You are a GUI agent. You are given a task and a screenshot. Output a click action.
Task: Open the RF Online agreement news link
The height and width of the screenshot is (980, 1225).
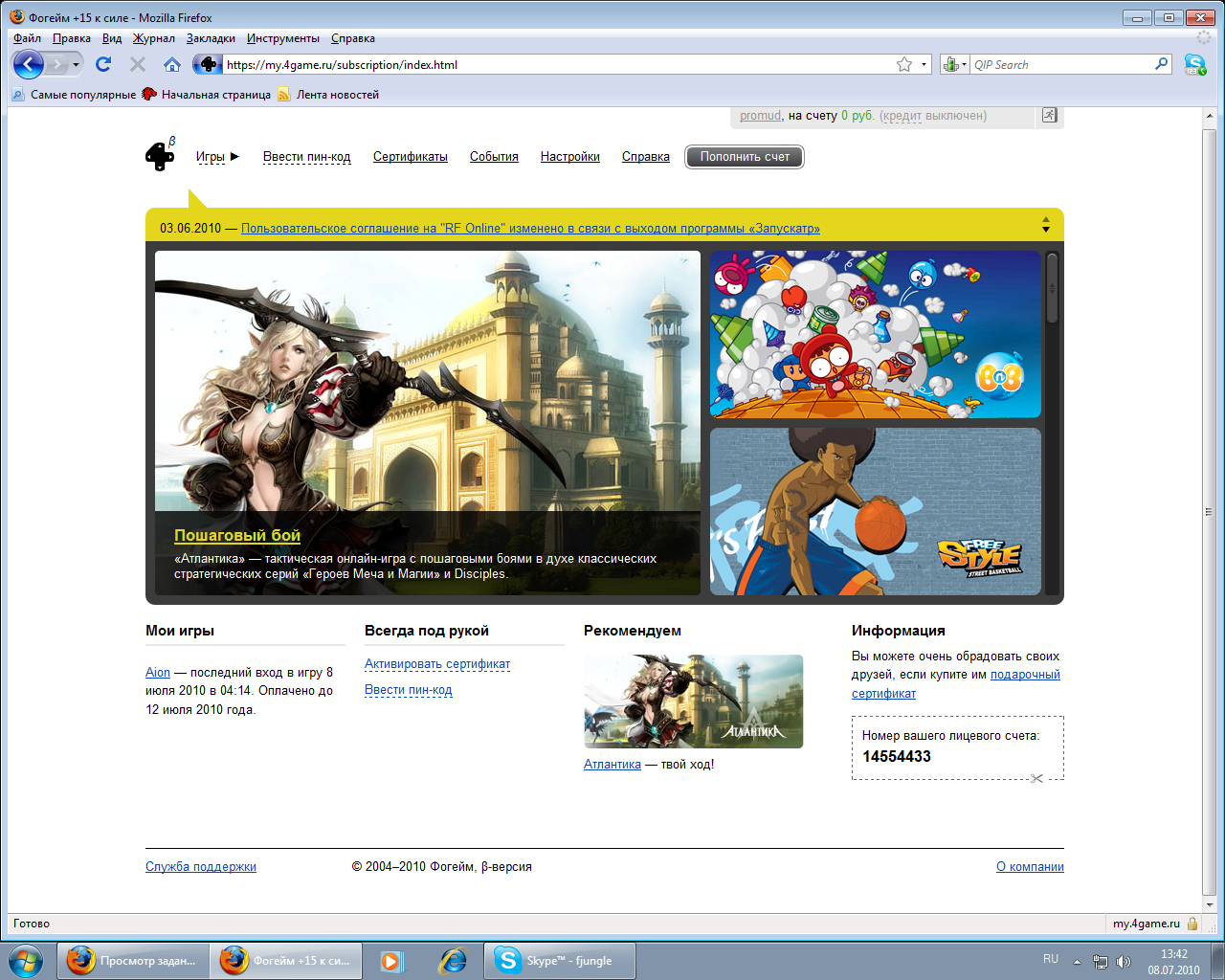pos(530,229)
